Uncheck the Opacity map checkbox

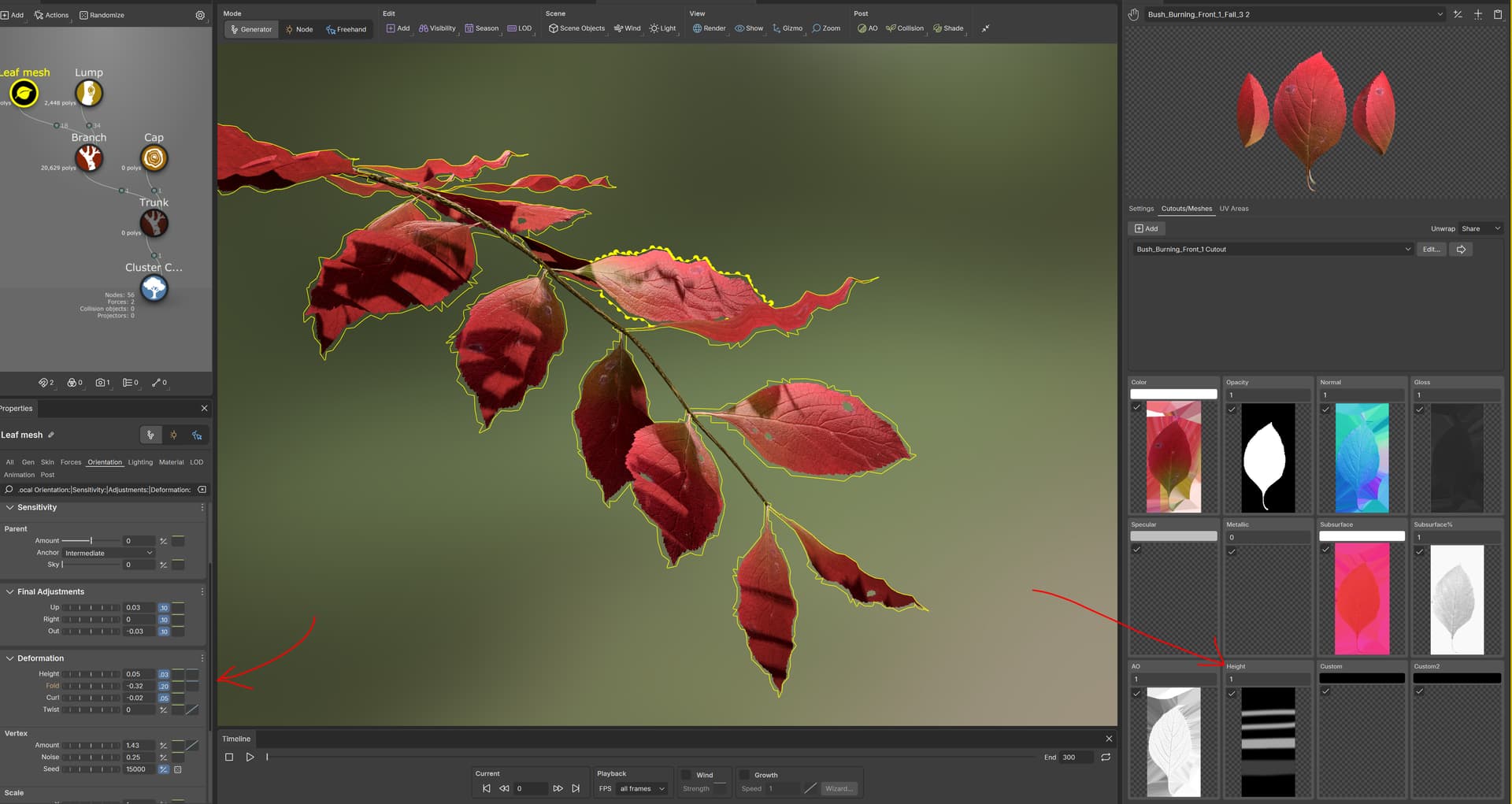pyautogui.click(x=1232, y=409)
